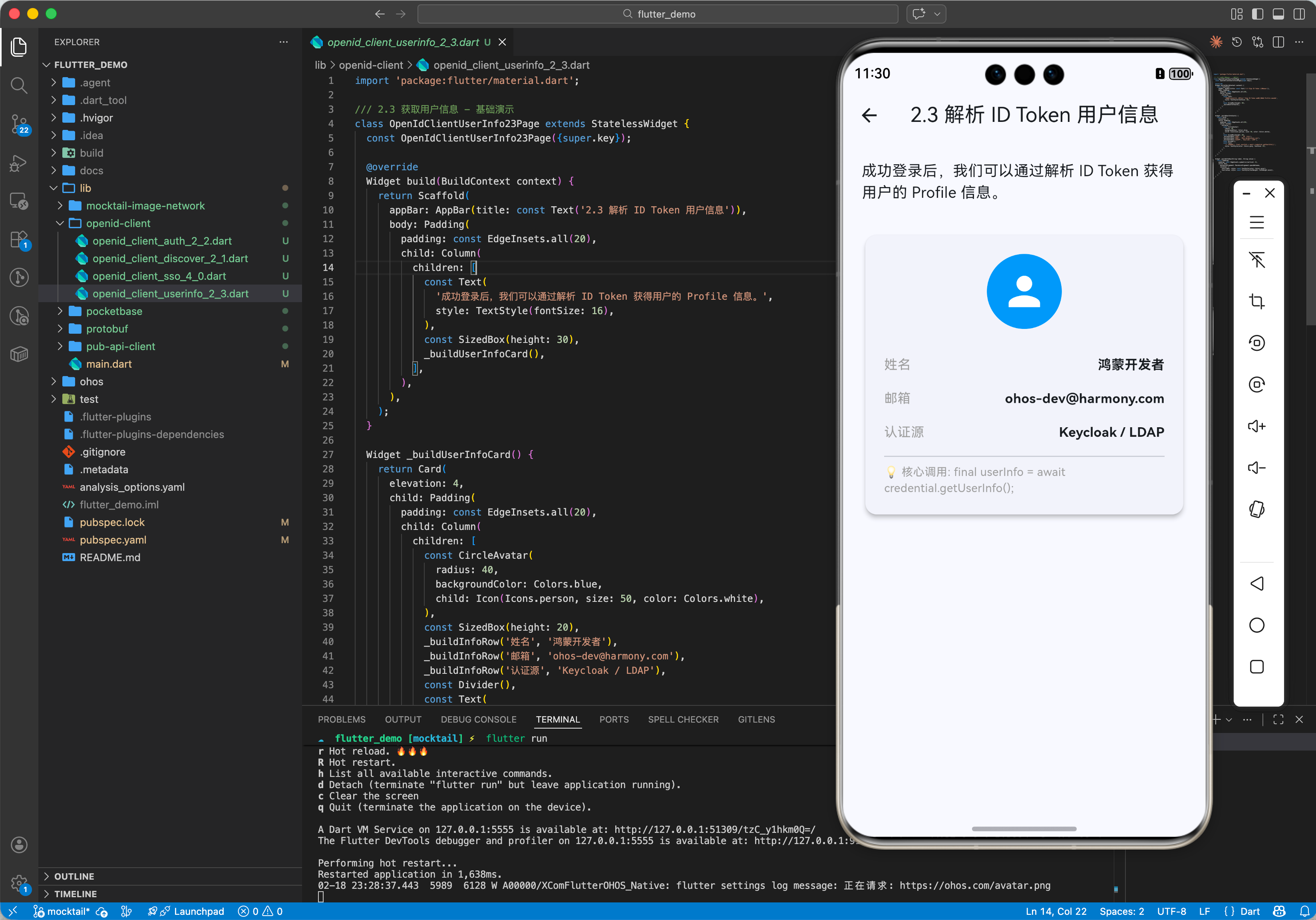Open the Source Control view with the 22 badge
Image resolution: width=1316 pixels, height=920 pixels.
[x=19, y=123]
